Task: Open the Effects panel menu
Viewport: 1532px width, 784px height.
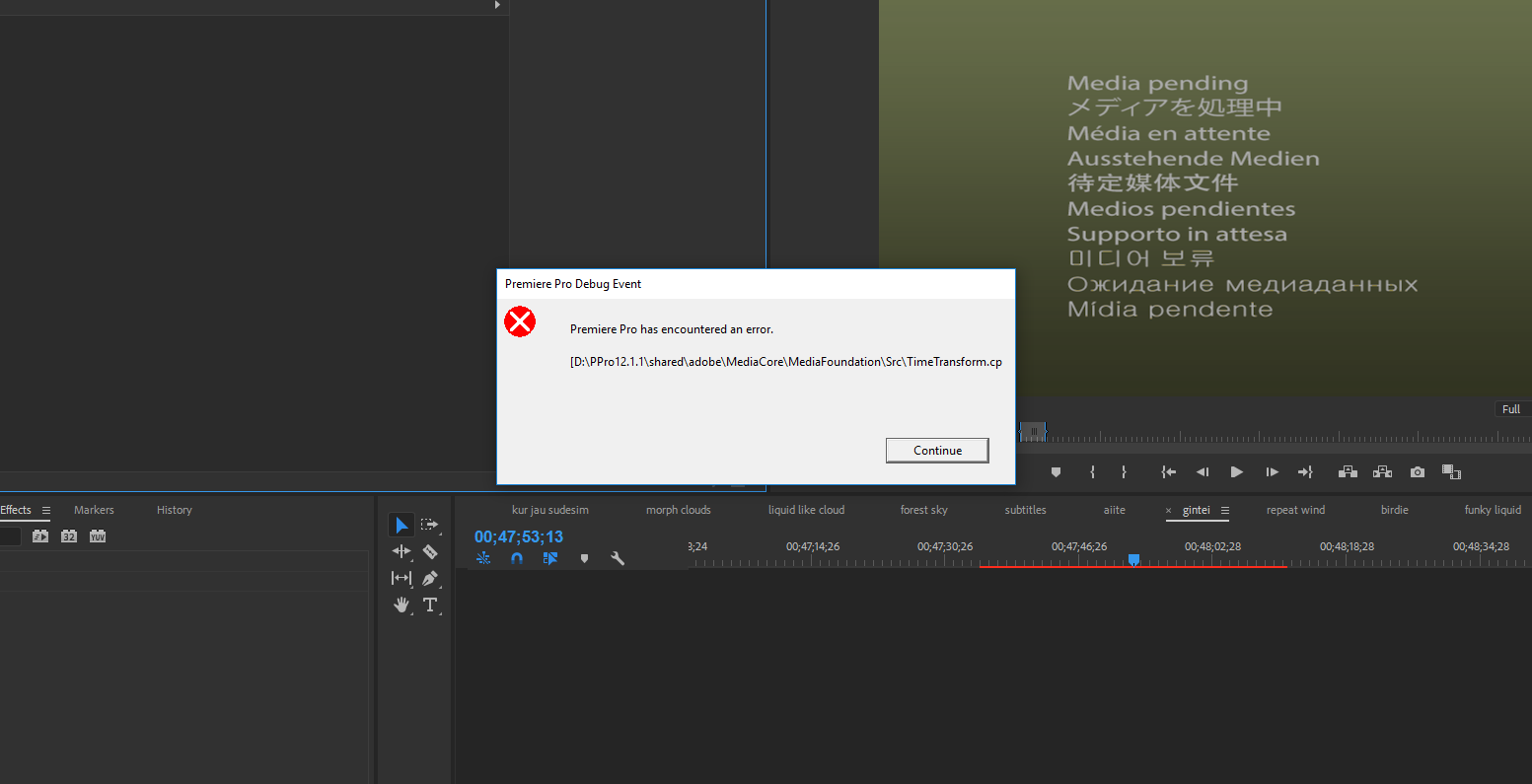Action: (45, 510)
